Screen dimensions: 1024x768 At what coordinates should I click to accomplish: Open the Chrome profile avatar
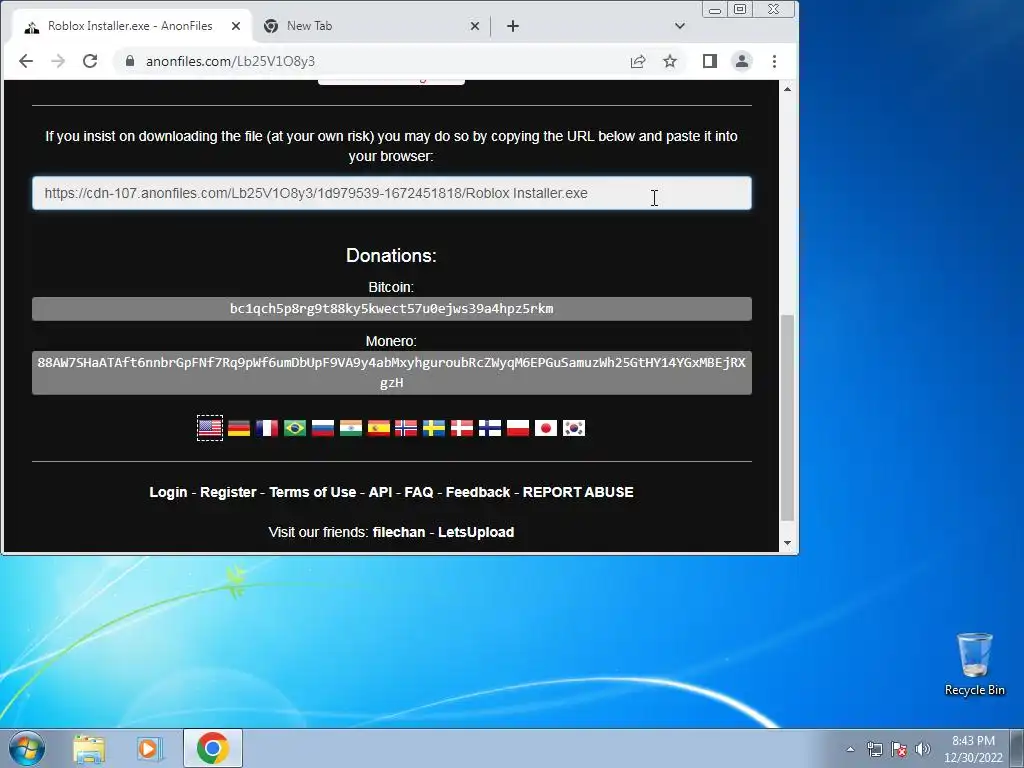742,61
